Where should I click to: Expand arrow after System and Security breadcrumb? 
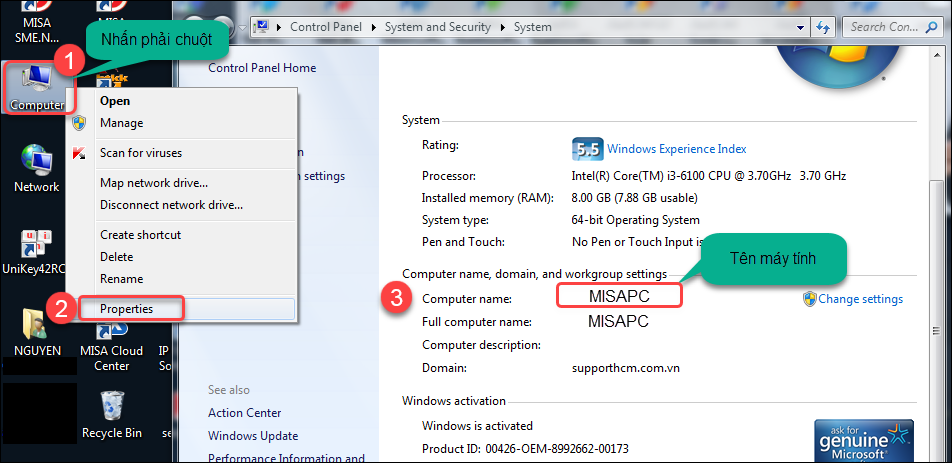coord(502,27)
